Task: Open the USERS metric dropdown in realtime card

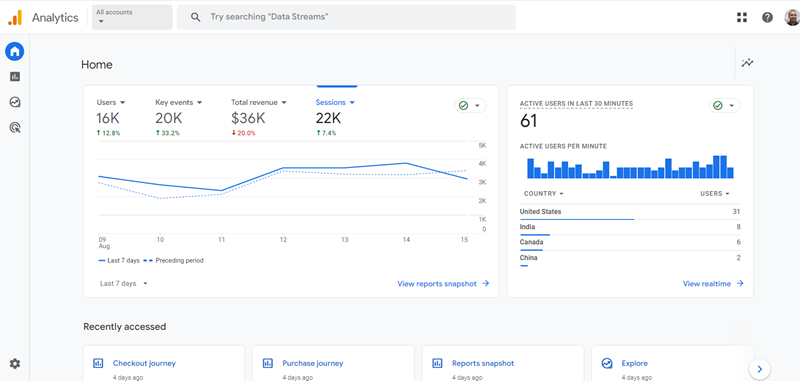Action: tap(715, 194)
